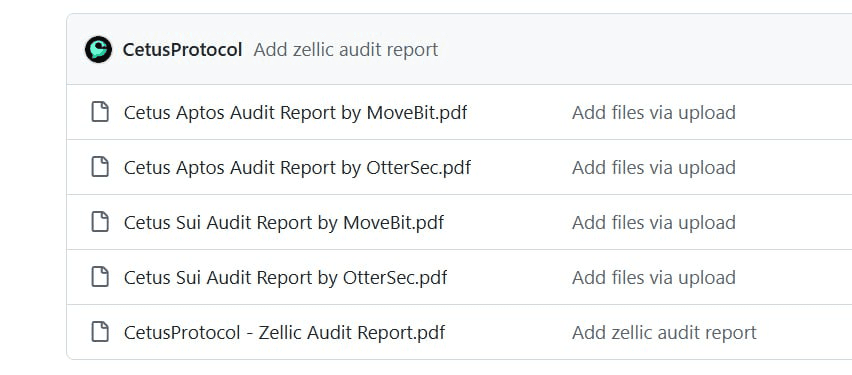View 'Add zellic audit report' commit in Zellic row
Image resolution: width=852 pixels, height=375 pixels.
click(664, 333)
